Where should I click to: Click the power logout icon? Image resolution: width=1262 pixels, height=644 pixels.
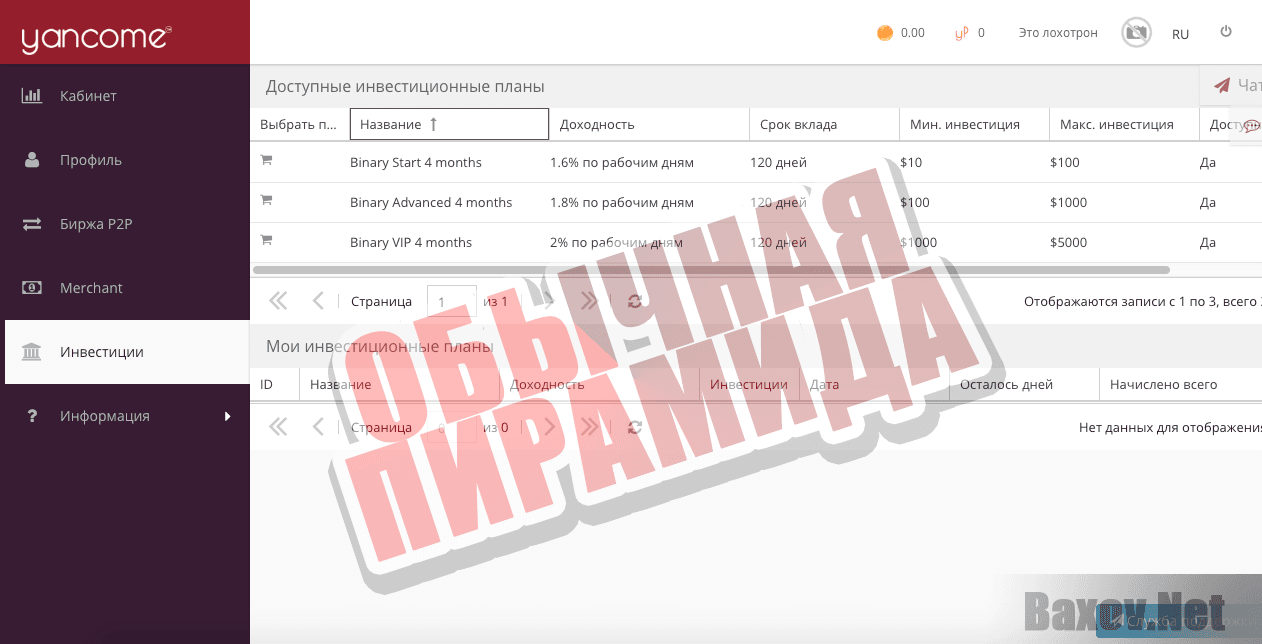point(1226,32)
